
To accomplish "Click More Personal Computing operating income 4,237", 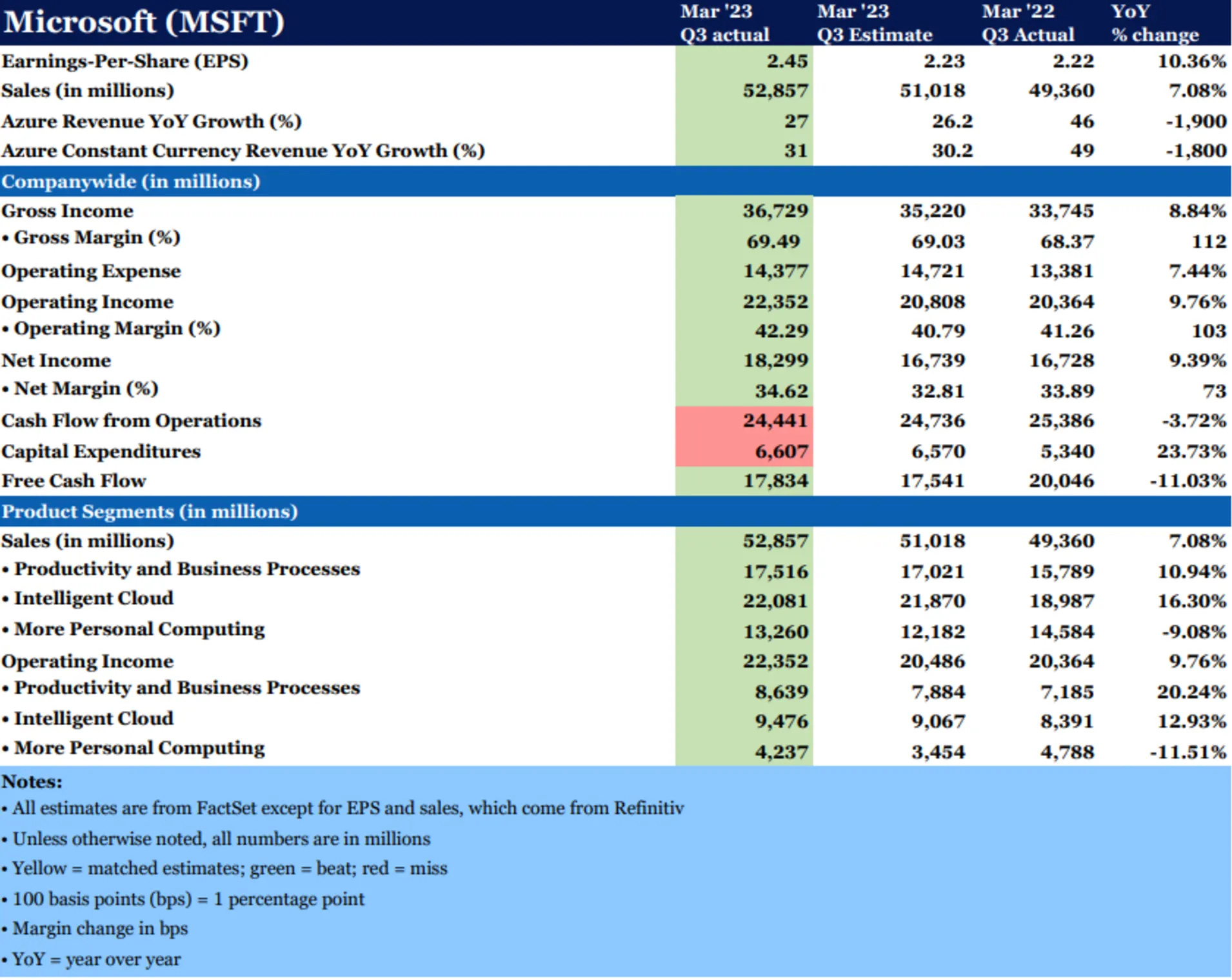I will click(781, 752).
